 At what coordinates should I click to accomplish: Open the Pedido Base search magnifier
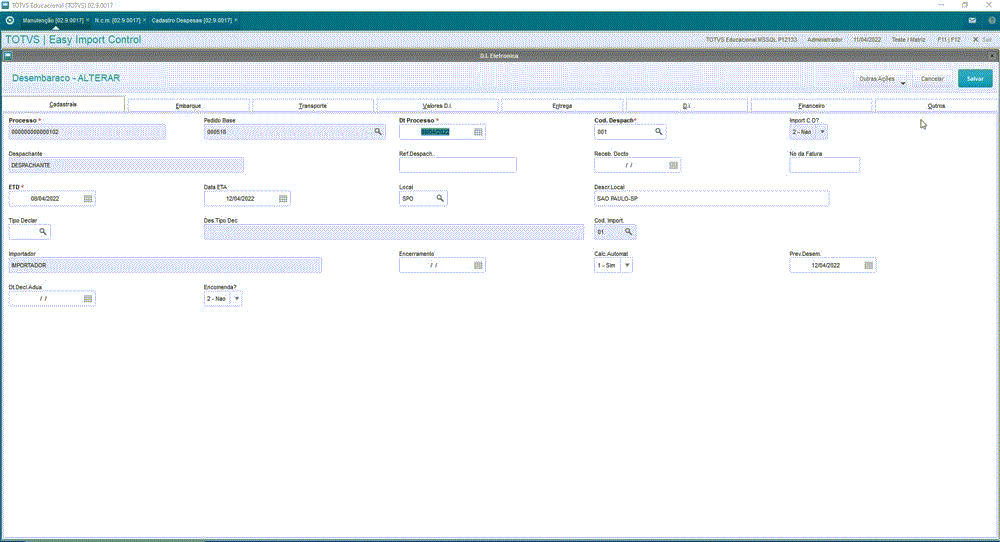point(378,132)
